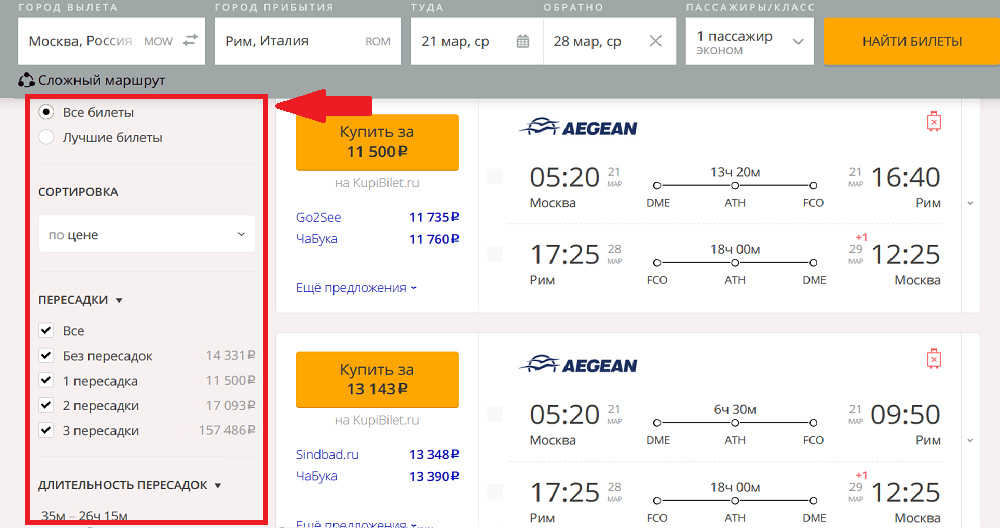
Task: Toggle the 1 пересадка checkbox
Action: (x=46, y=380)
